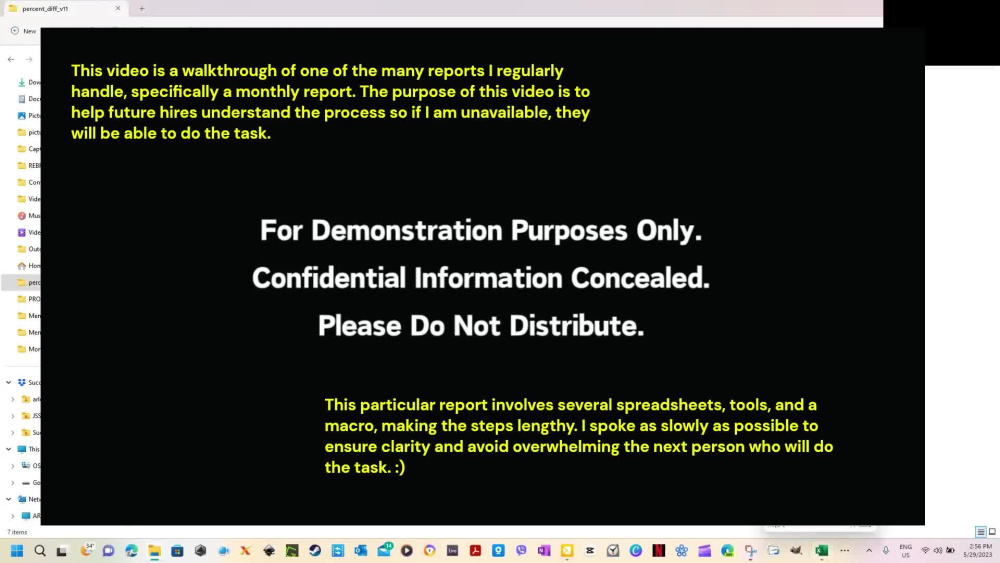The image size is (1000, 563).
Task: Click the microphone tray icon
Action: [886, 551]
